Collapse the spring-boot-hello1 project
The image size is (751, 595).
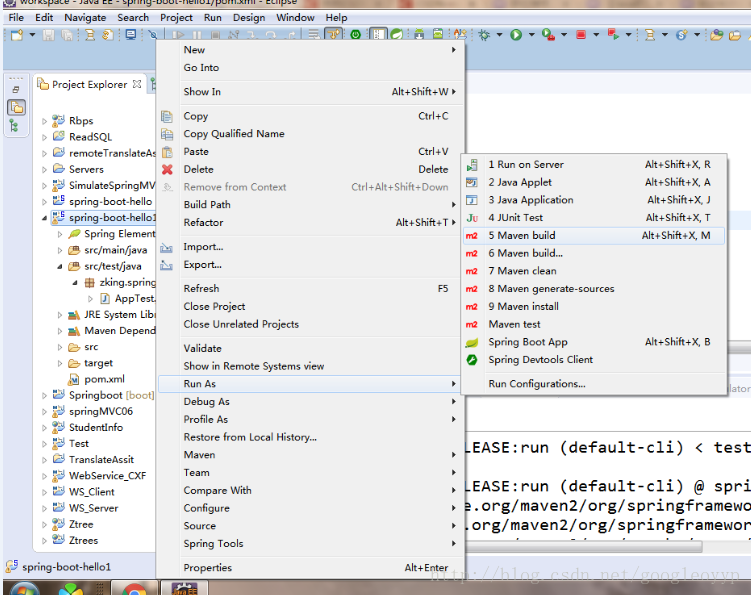pos(44,218)
